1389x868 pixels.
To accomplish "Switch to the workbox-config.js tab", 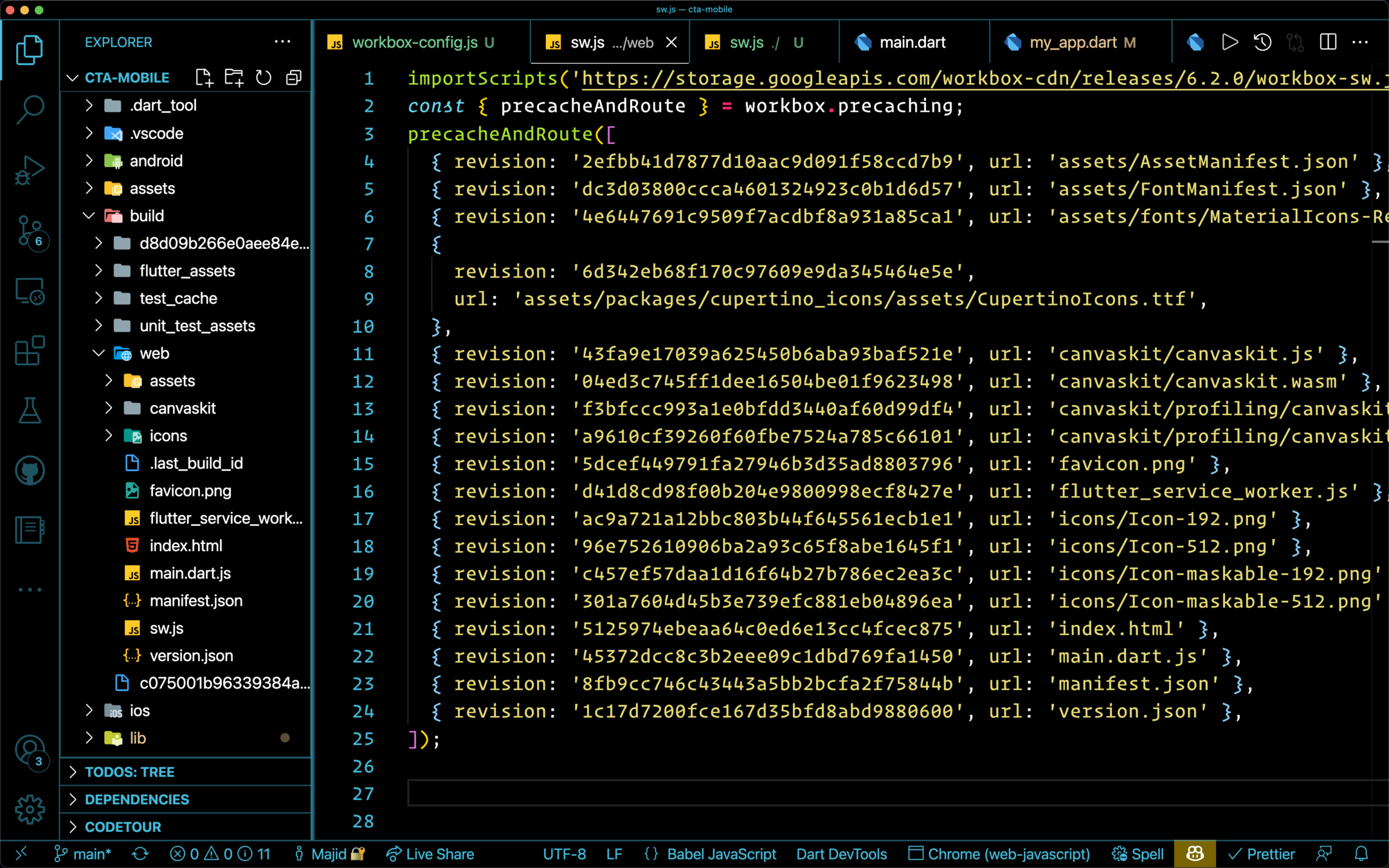I will 414,42.
